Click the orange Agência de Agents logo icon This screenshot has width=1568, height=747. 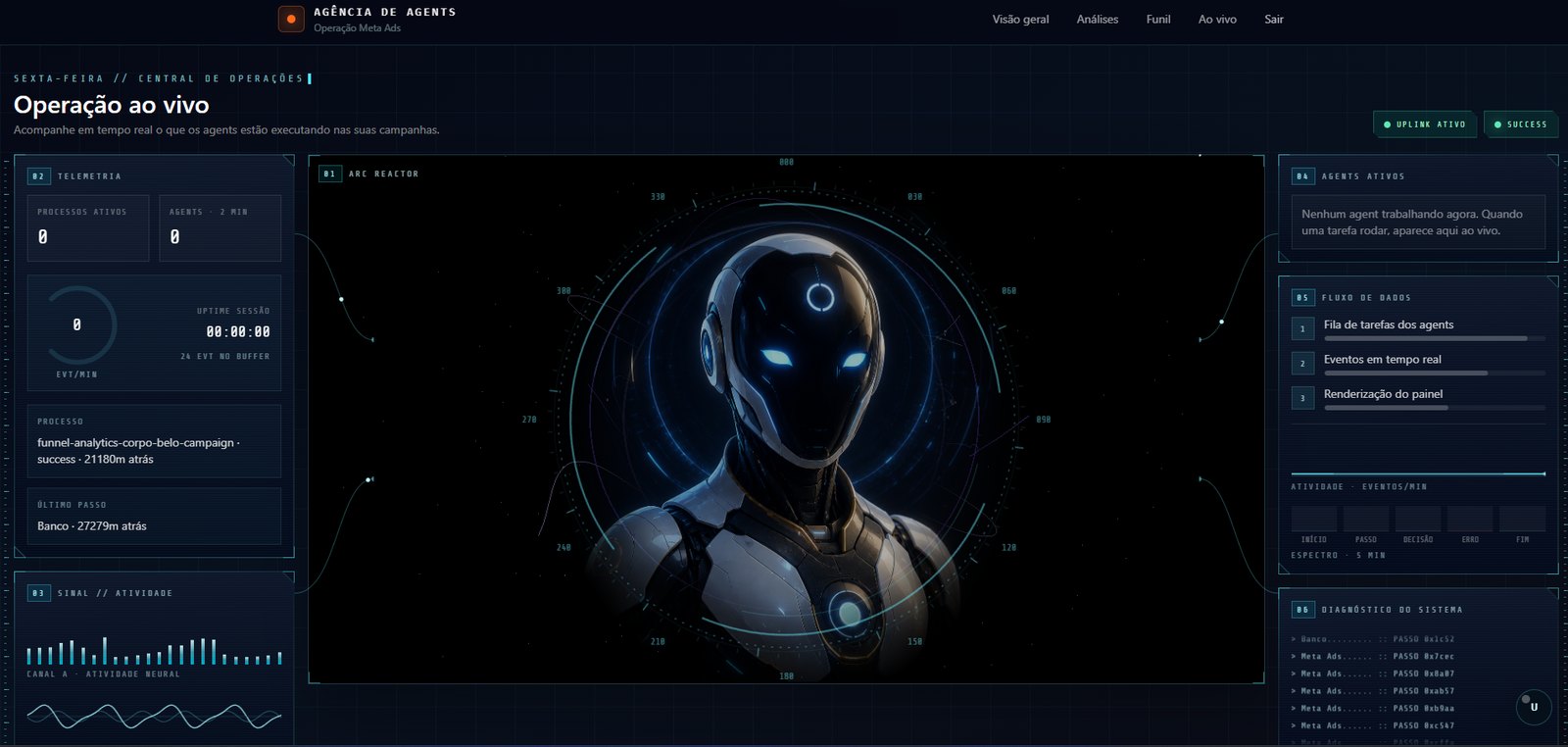pos(291,19)
